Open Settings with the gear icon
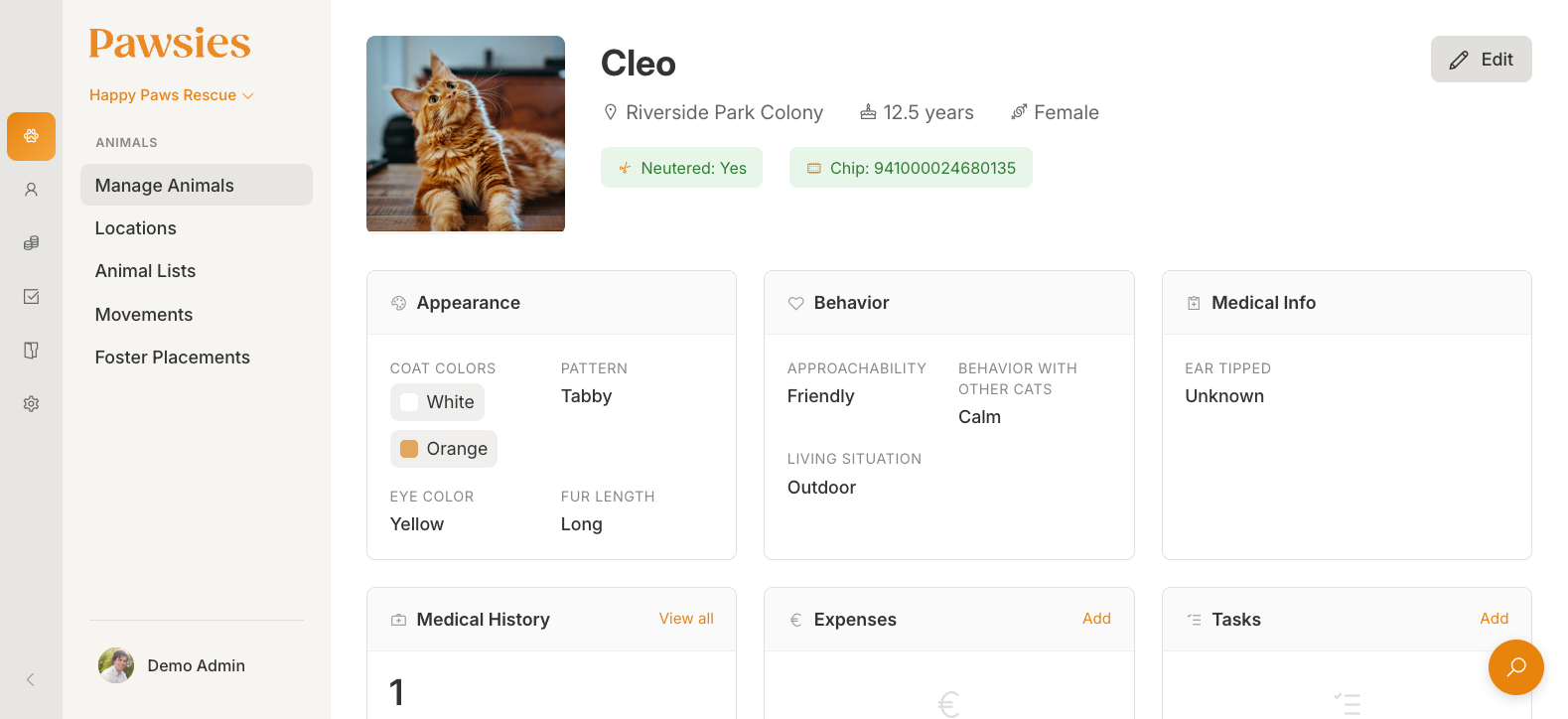This screenshot has width=1568, height=719. [31, 403]
